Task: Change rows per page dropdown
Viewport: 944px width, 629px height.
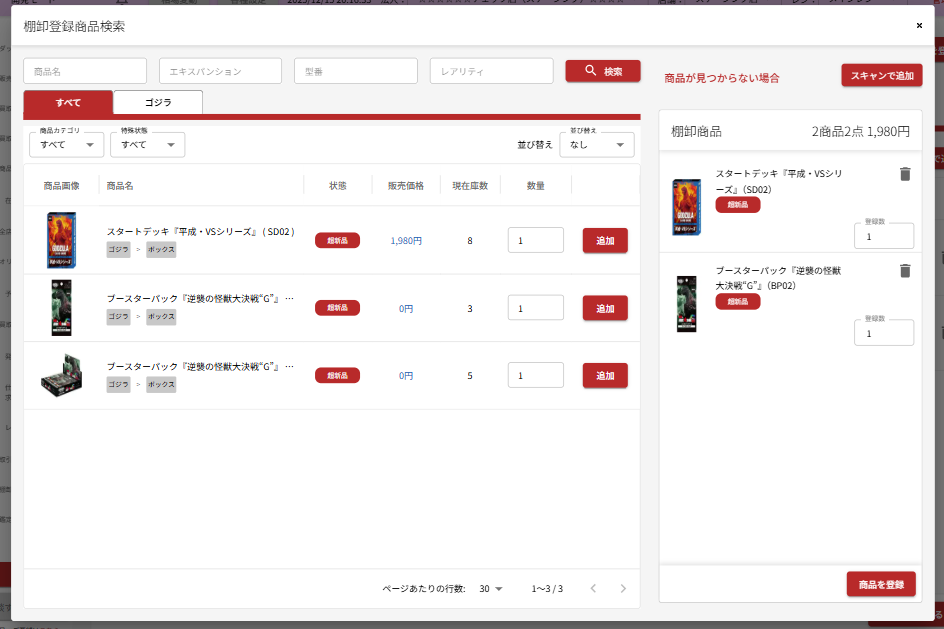Action: 491,589
